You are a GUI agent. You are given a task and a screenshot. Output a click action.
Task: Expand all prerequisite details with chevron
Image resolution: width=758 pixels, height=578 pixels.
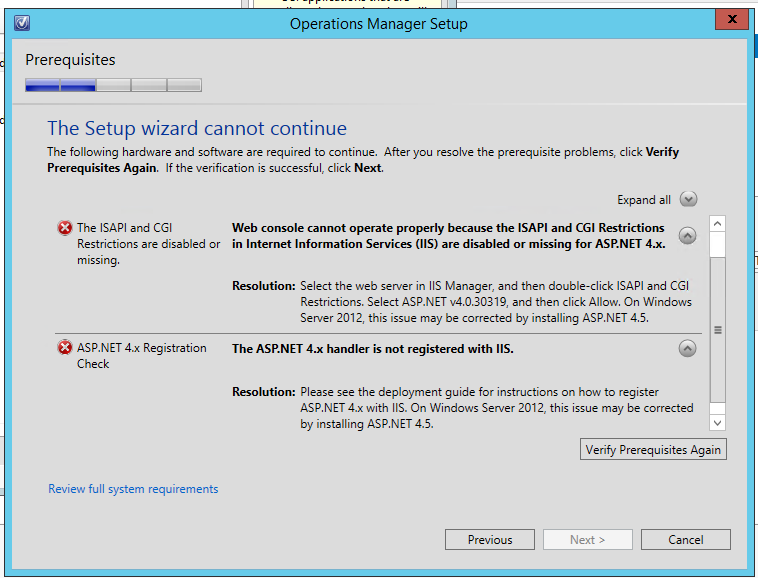688,199
